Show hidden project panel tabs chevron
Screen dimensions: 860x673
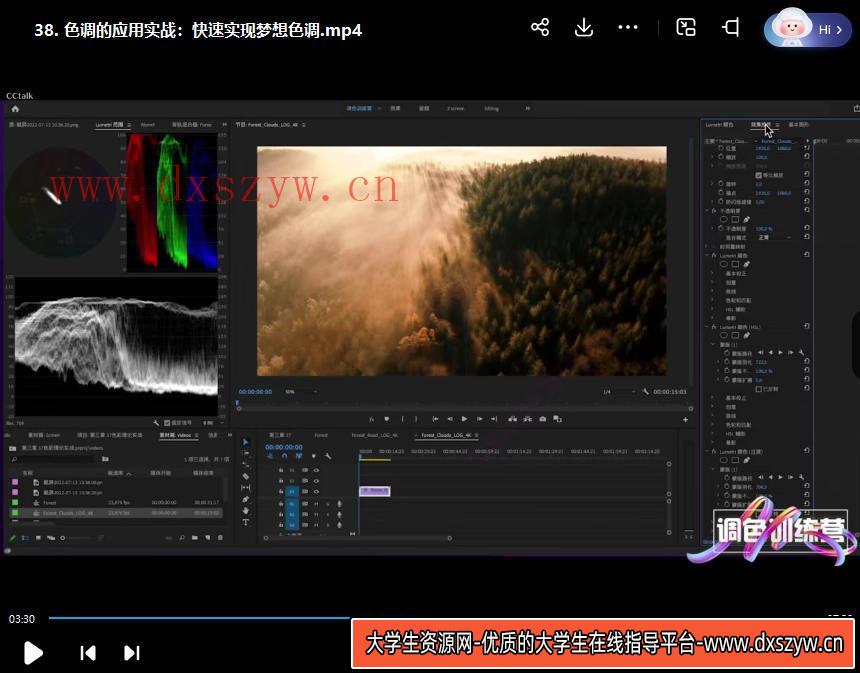(229, 435)
